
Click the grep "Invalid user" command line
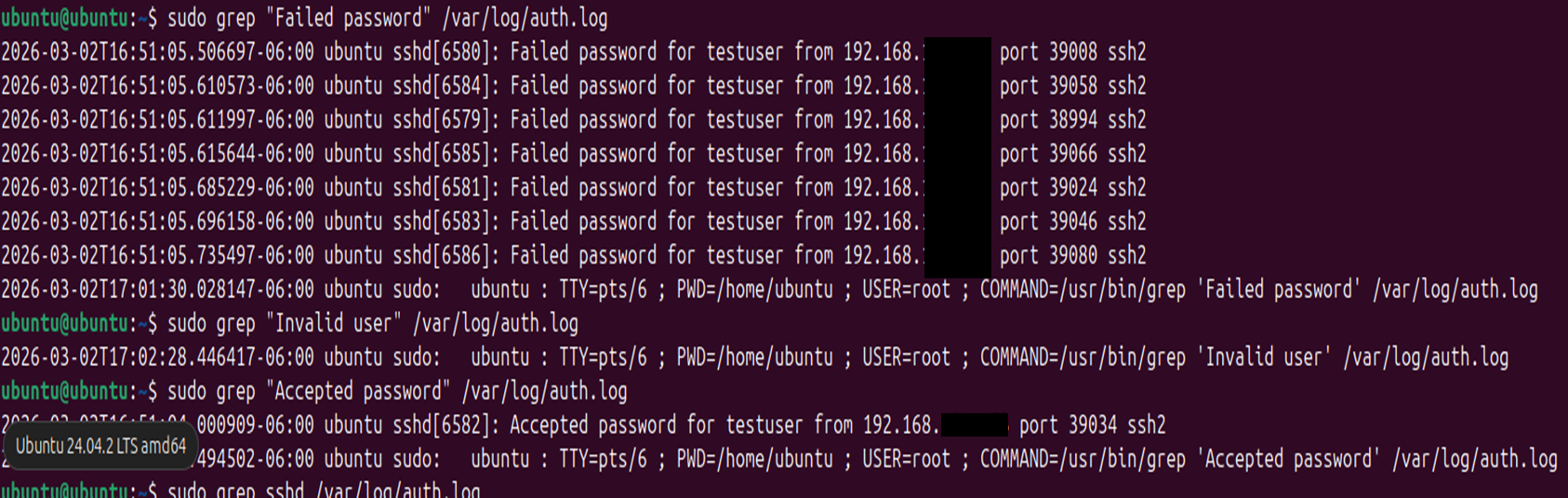pos(372,323)
